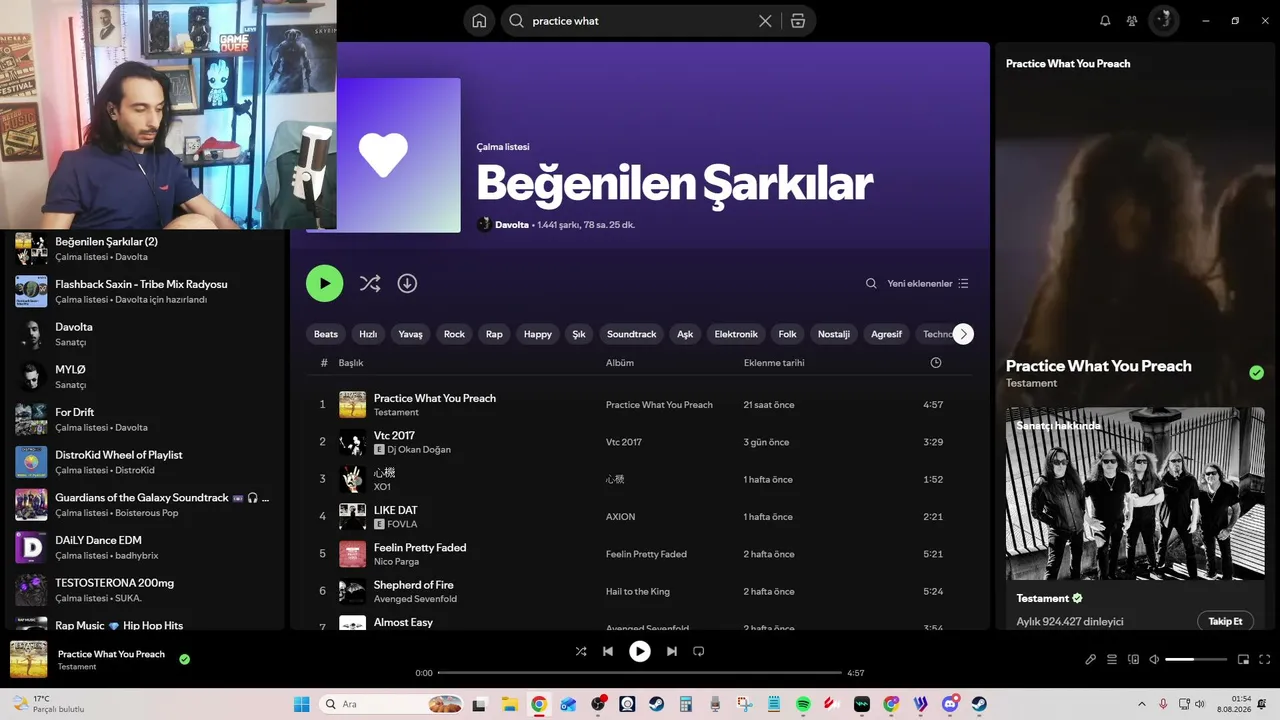Open the notifications bell

point(1105,21)
